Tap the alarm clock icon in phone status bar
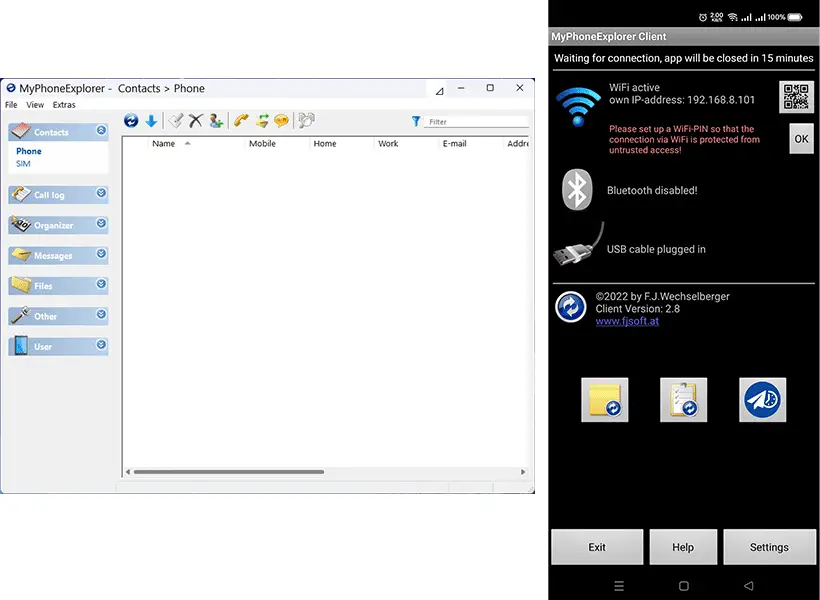Screen dimensions: 820x600 703,17
